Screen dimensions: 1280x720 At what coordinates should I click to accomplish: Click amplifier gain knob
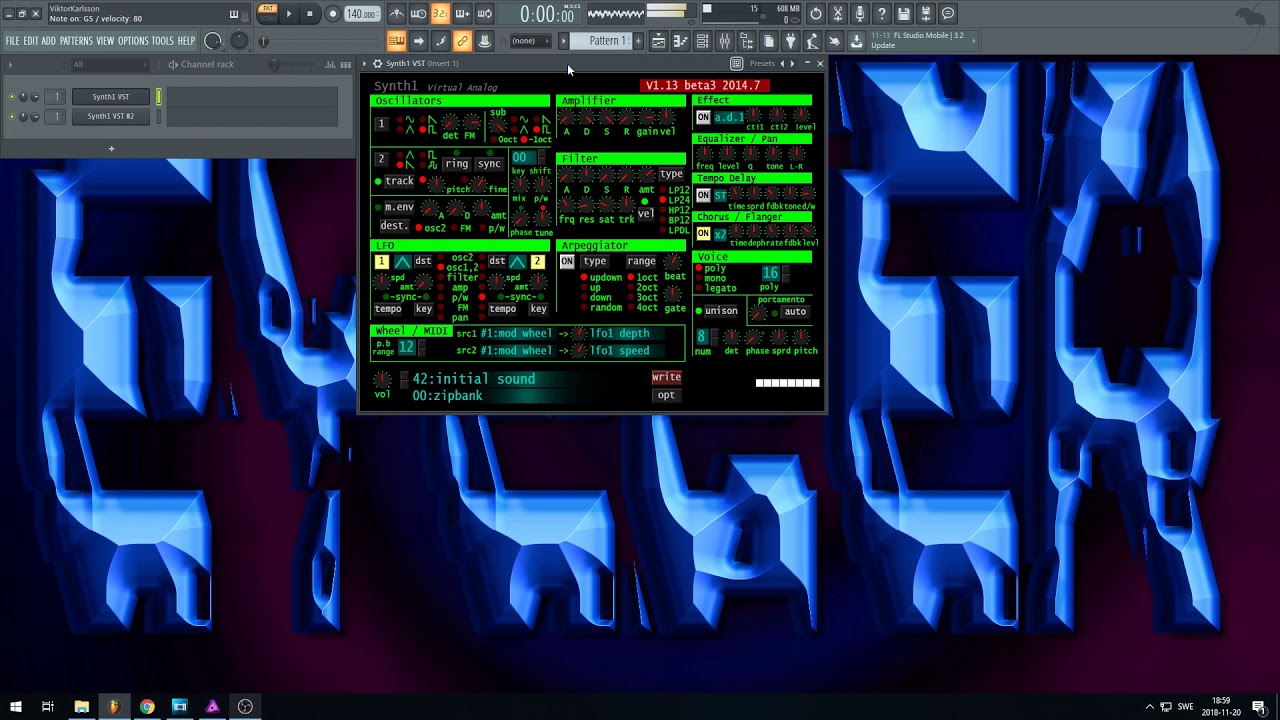coord(646,118)
